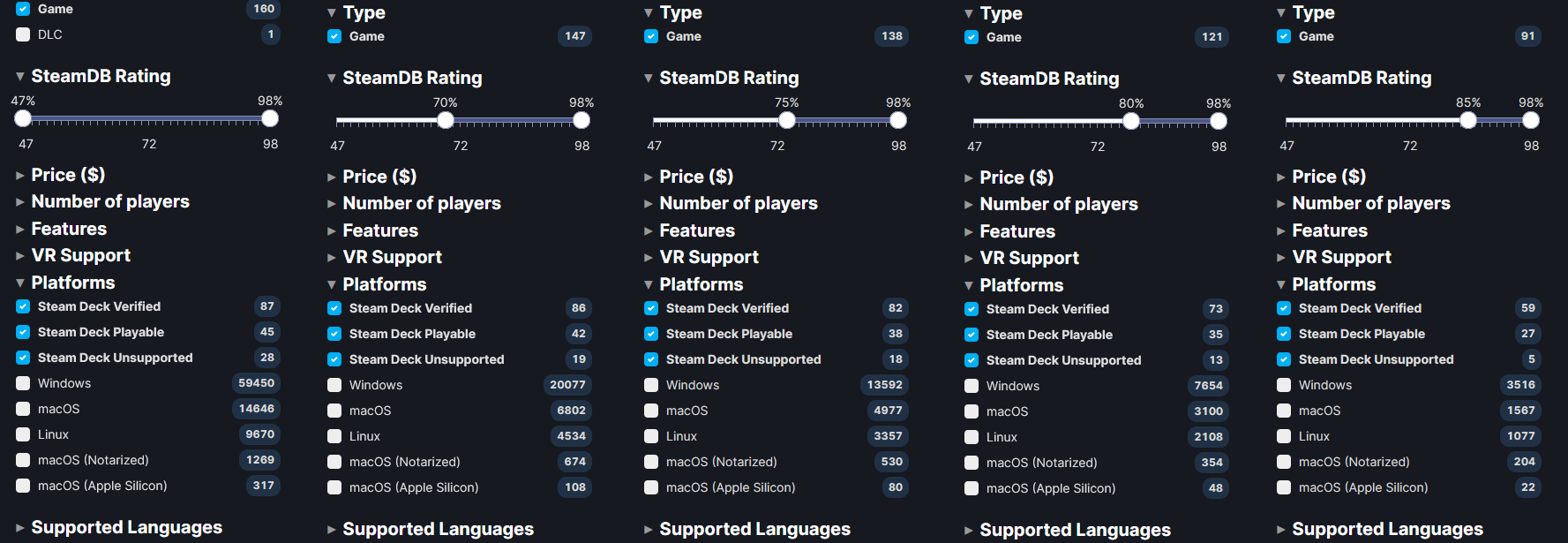Tick the Linux checkbox showing 3357
Viewport: 1568px width, 543px height.
(651, 436)
